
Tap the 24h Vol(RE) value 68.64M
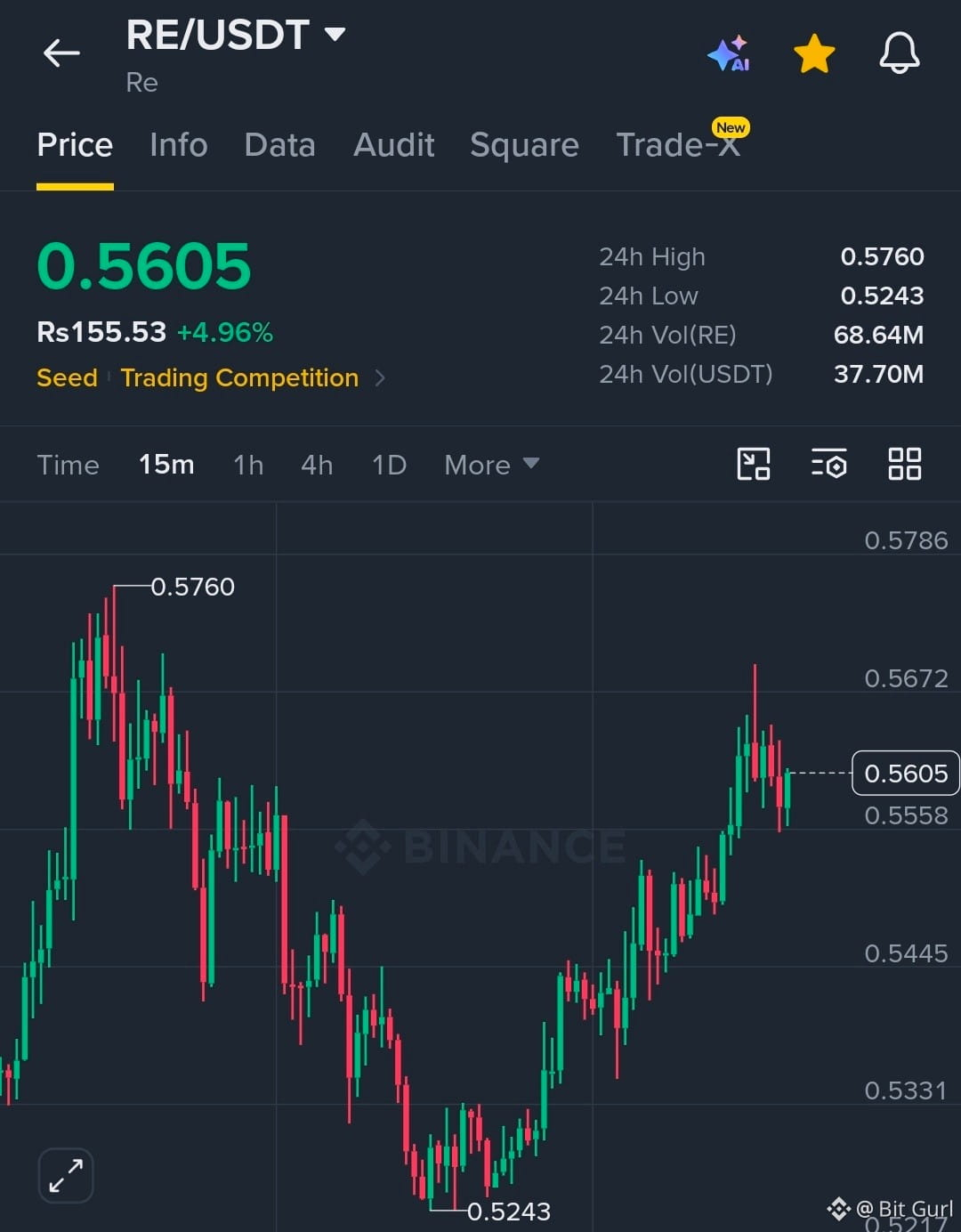pyautogui.click(x=879, y=335)
